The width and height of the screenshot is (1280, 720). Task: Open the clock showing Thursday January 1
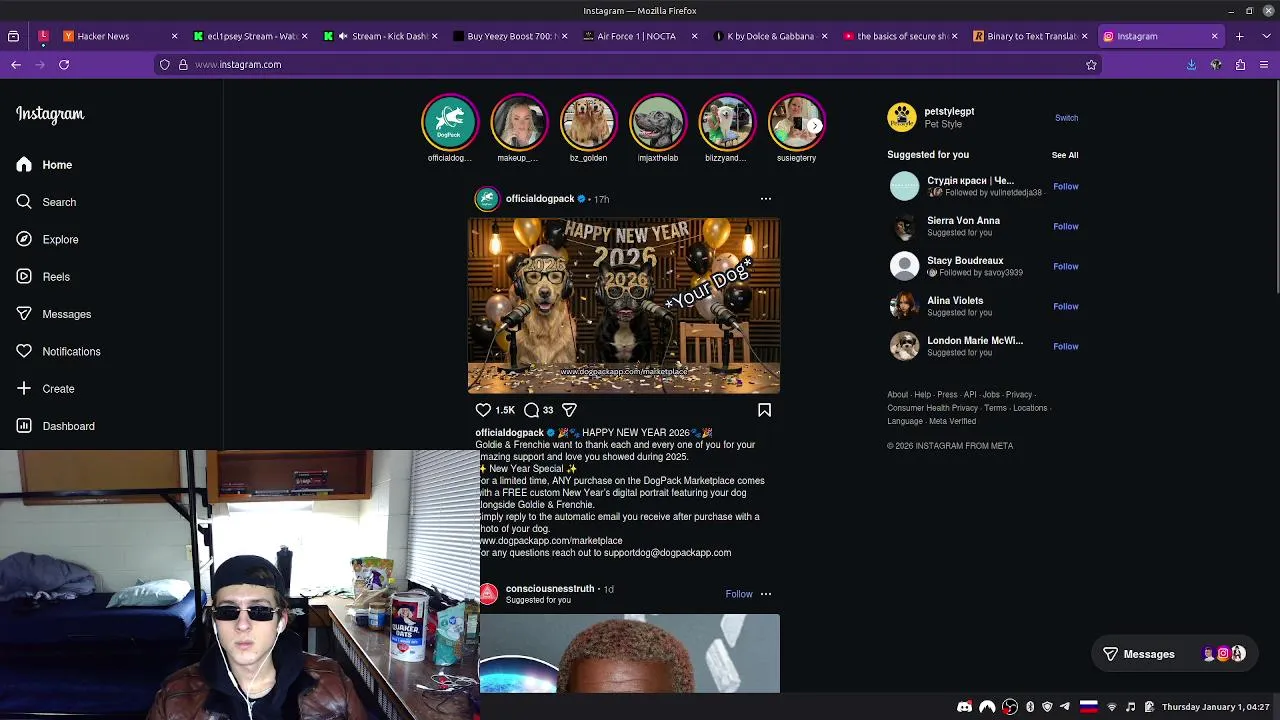click(1215, 707)
